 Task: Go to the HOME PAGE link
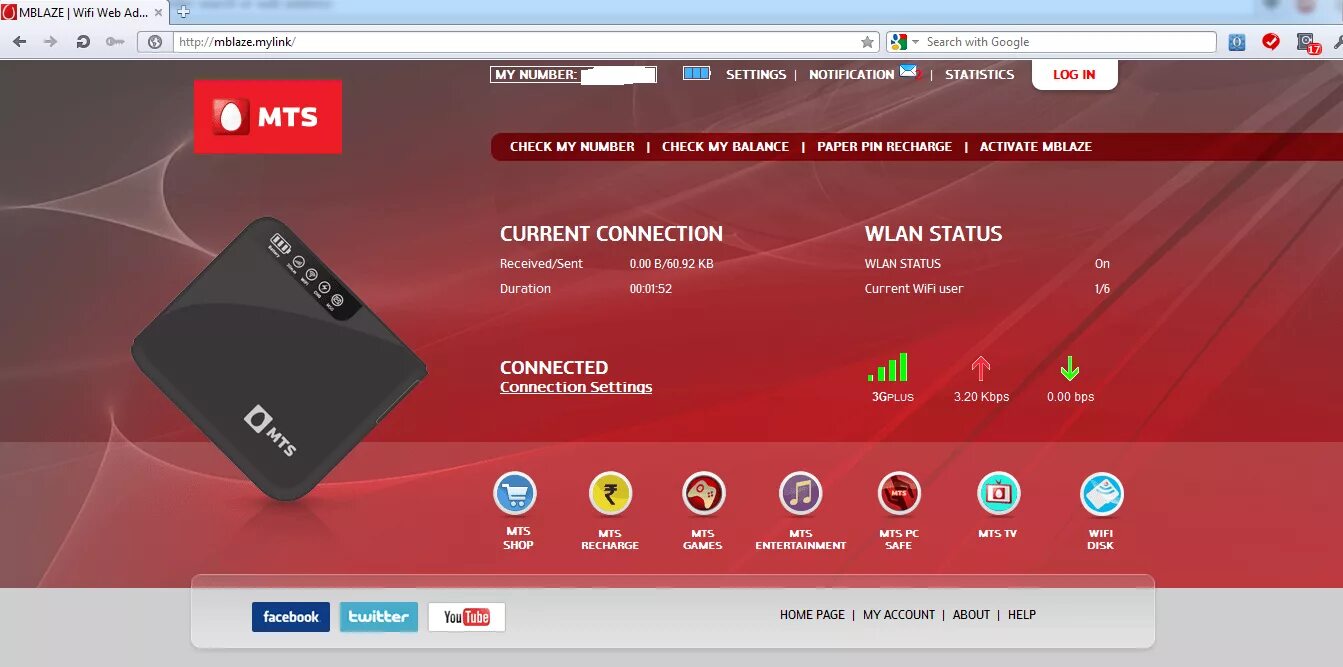812,615
